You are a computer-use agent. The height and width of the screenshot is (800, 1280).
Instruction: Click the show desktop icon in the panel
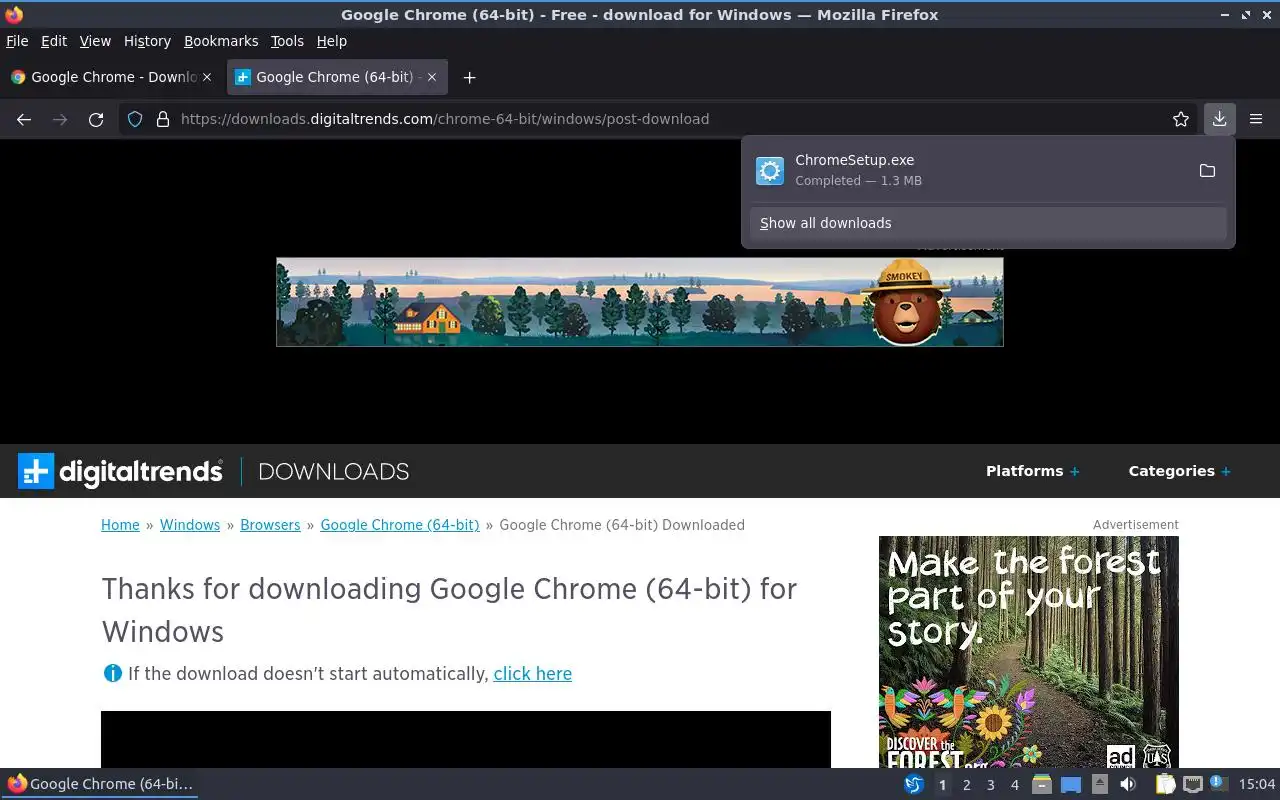coord(1071,784)
